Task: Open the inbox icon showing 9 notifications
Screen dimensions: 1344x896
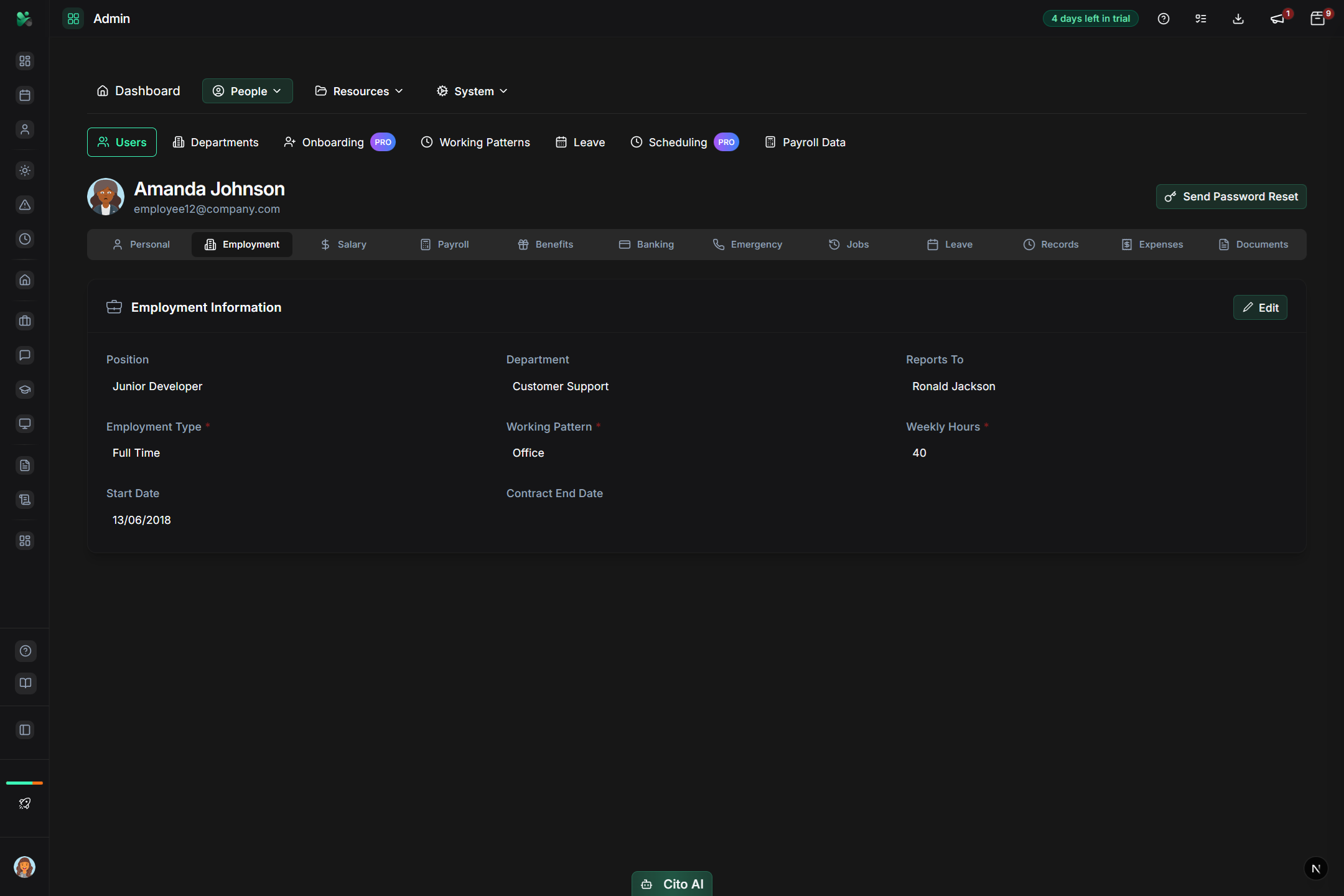Action: [1317, 19]
